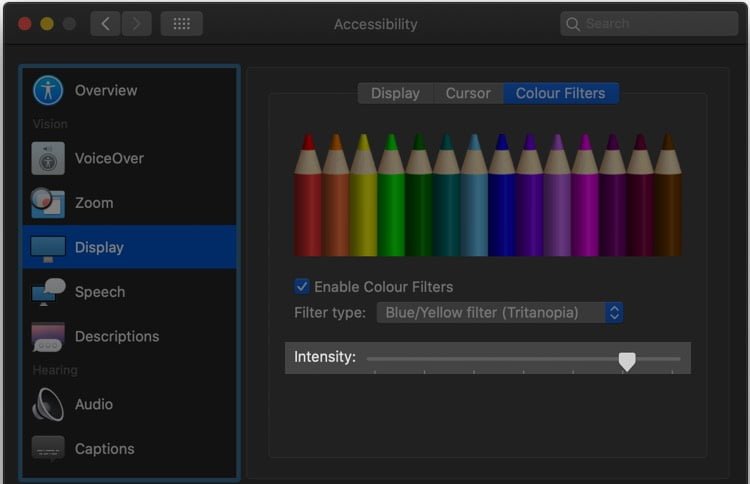Select the Descriptions icon
This screenshot has width=750, height=484.
coord(48,337)
